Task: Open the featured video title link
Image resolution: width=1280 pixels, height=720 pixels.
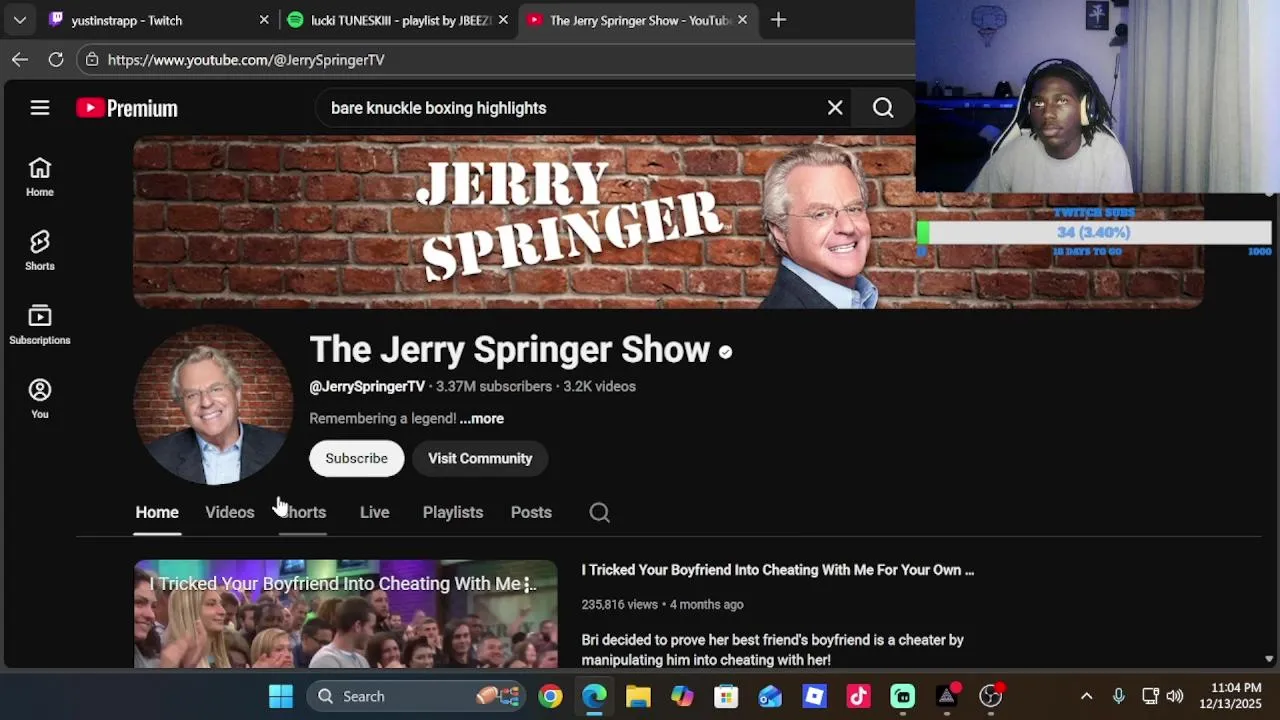Action: (778, 570)
